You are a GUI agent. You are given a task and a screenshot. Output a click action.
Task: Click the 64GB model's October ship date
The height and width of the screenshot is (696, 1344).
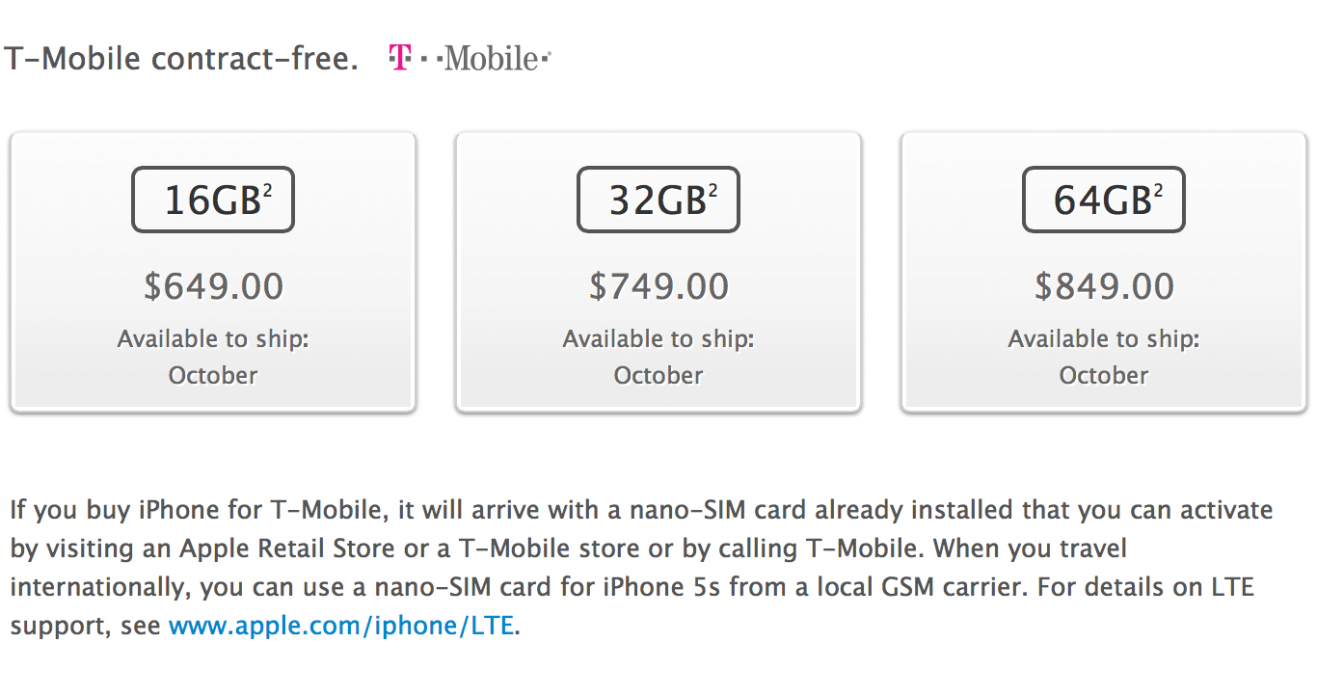coord(1104,376)
